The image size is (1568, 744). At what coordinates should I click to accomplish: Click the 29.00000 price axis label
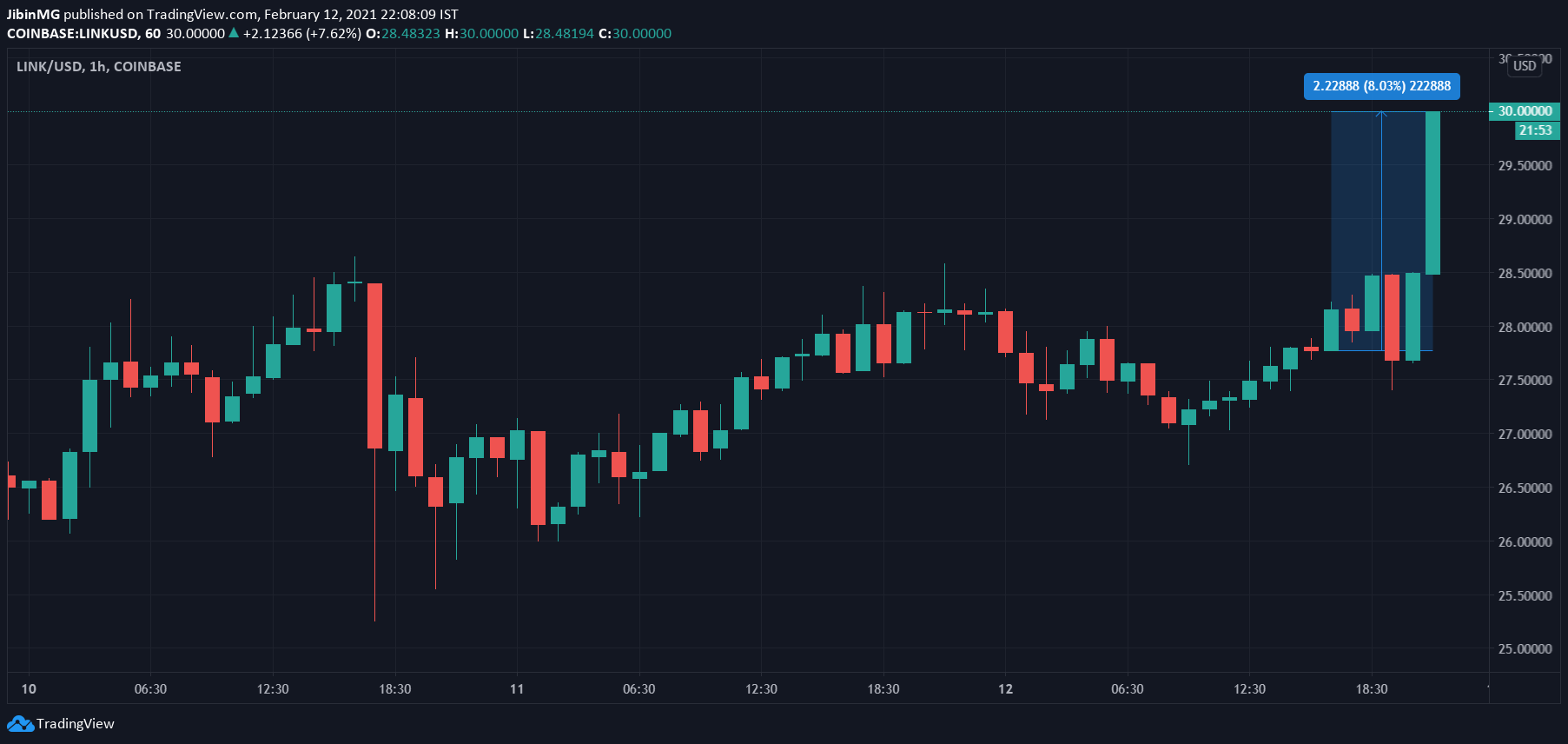point(1525,220)
